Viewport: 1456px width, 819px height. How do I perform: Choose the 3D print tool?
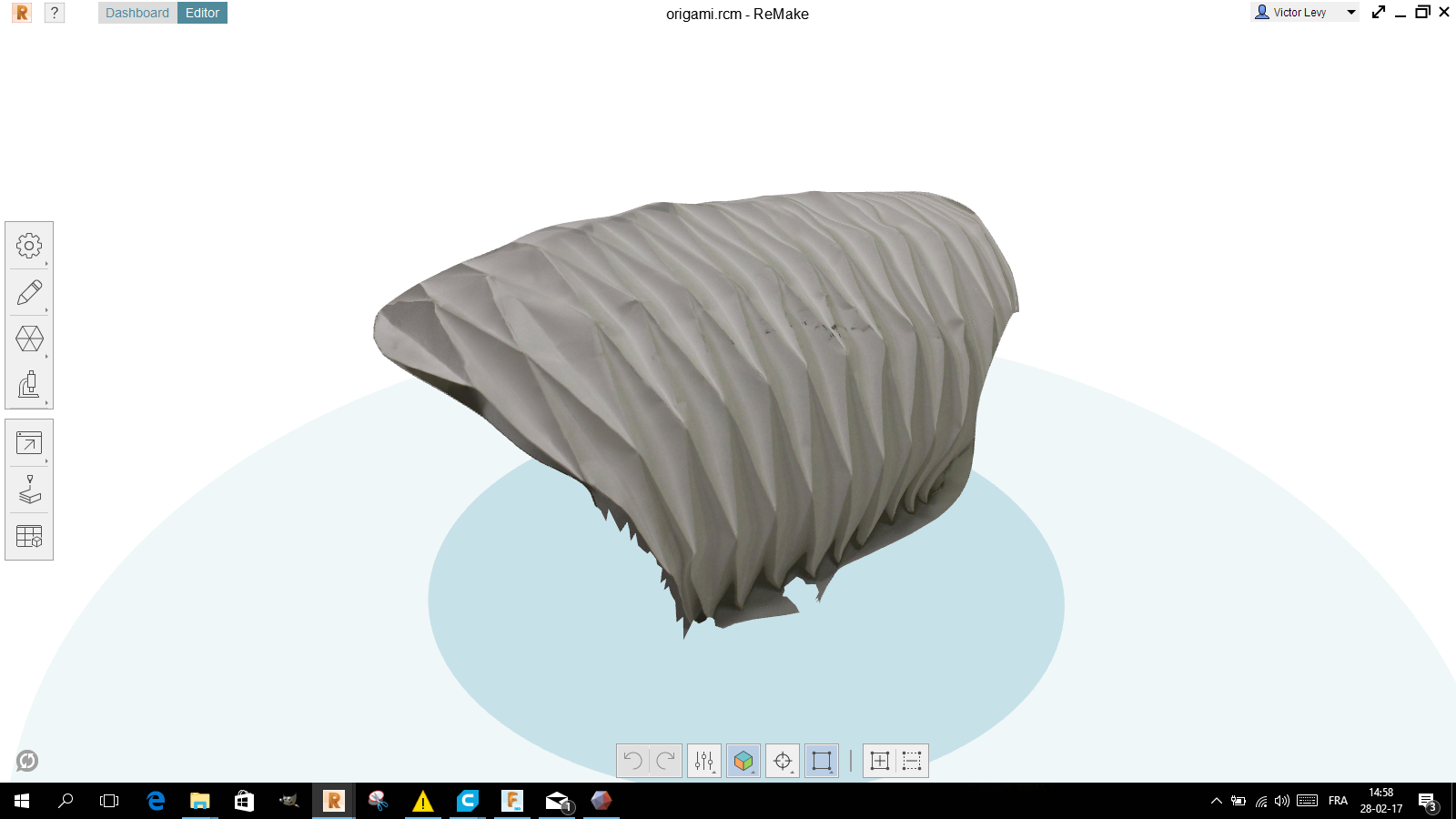[x=29, y=490]
